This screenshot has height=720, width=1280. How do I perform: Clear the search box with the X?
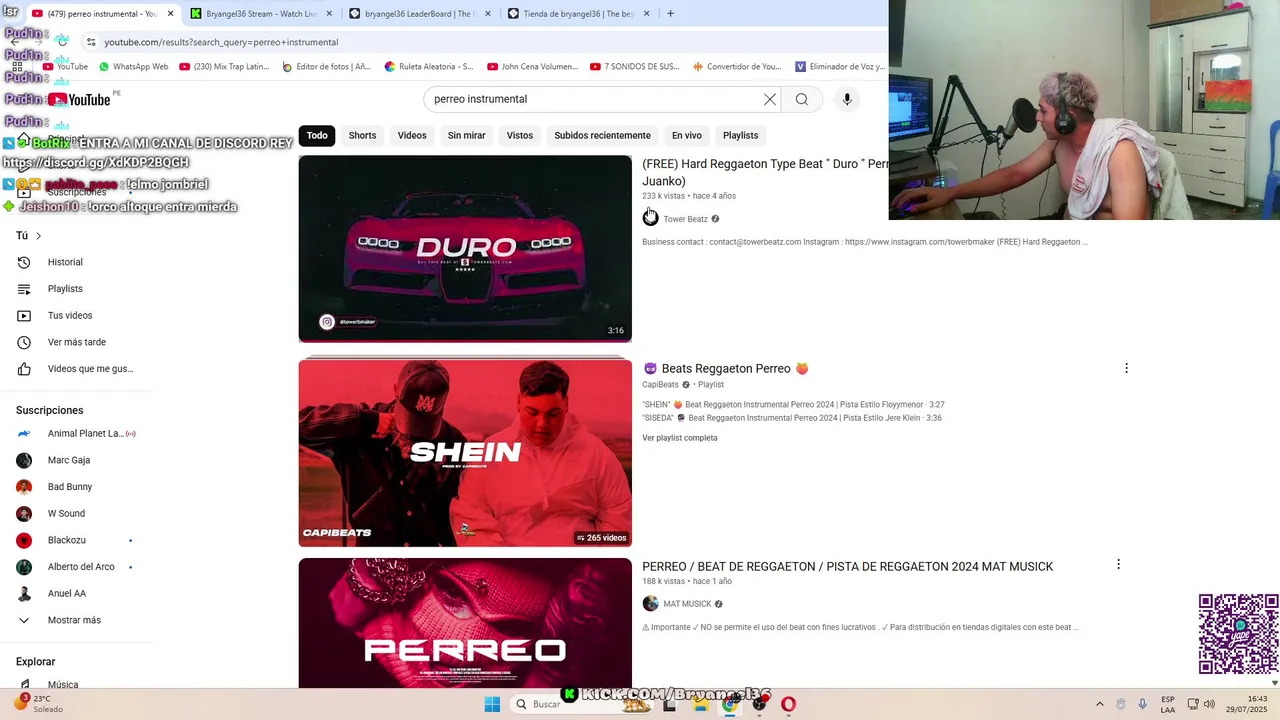(x=770, y=99)
